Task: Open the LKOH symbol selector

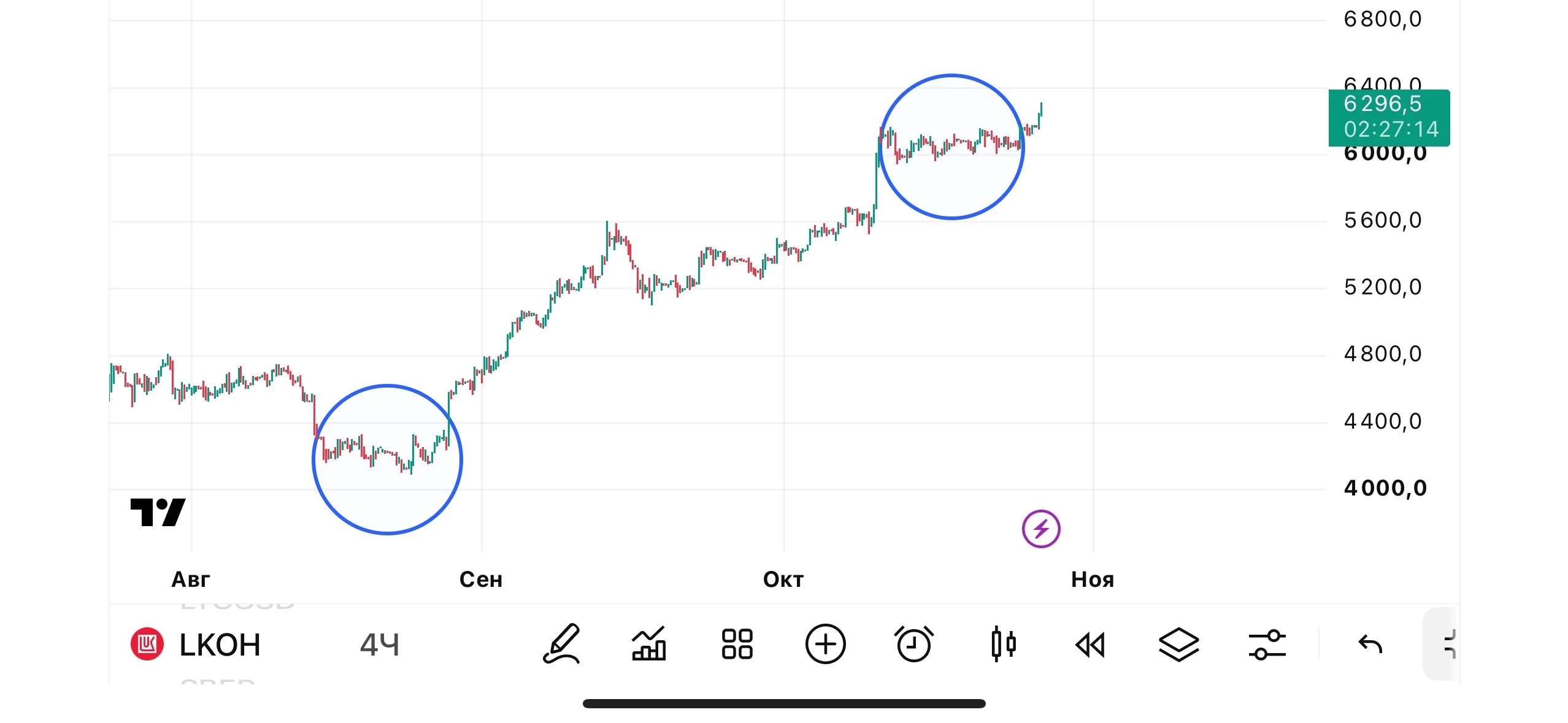Action: coord(196,645)
